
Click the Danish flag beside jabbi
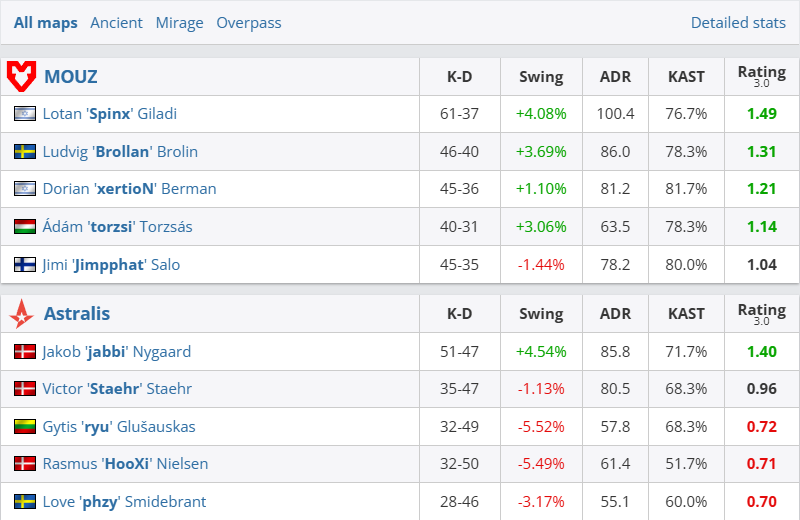click(x=25, y=352)
